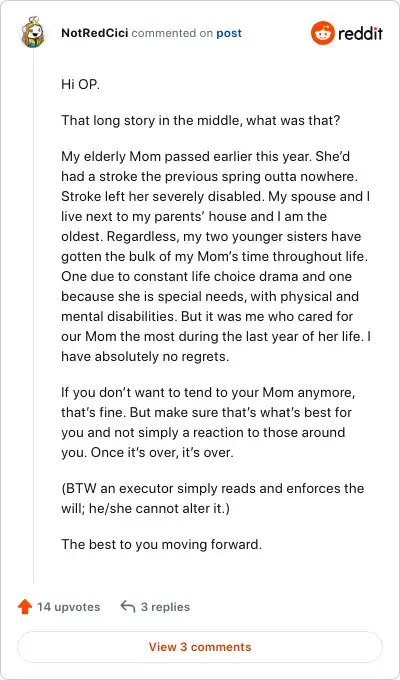400x680 pixels.
Task: Select the "3 replies" label
Action: (x=165, y=607)
